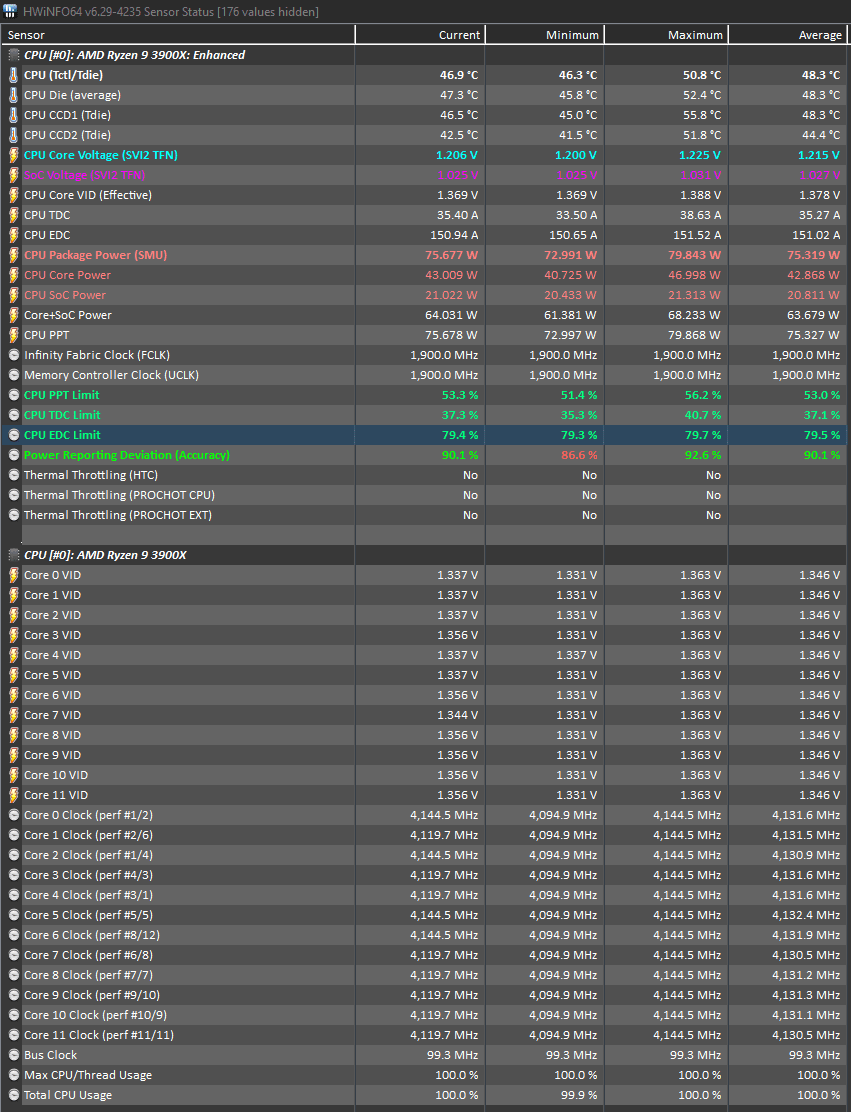Click the lightning icon beside SoC Voltage (SVI2 TFN)
The width and height of the screenshot is (851, 1112).
tap(13, 175)
